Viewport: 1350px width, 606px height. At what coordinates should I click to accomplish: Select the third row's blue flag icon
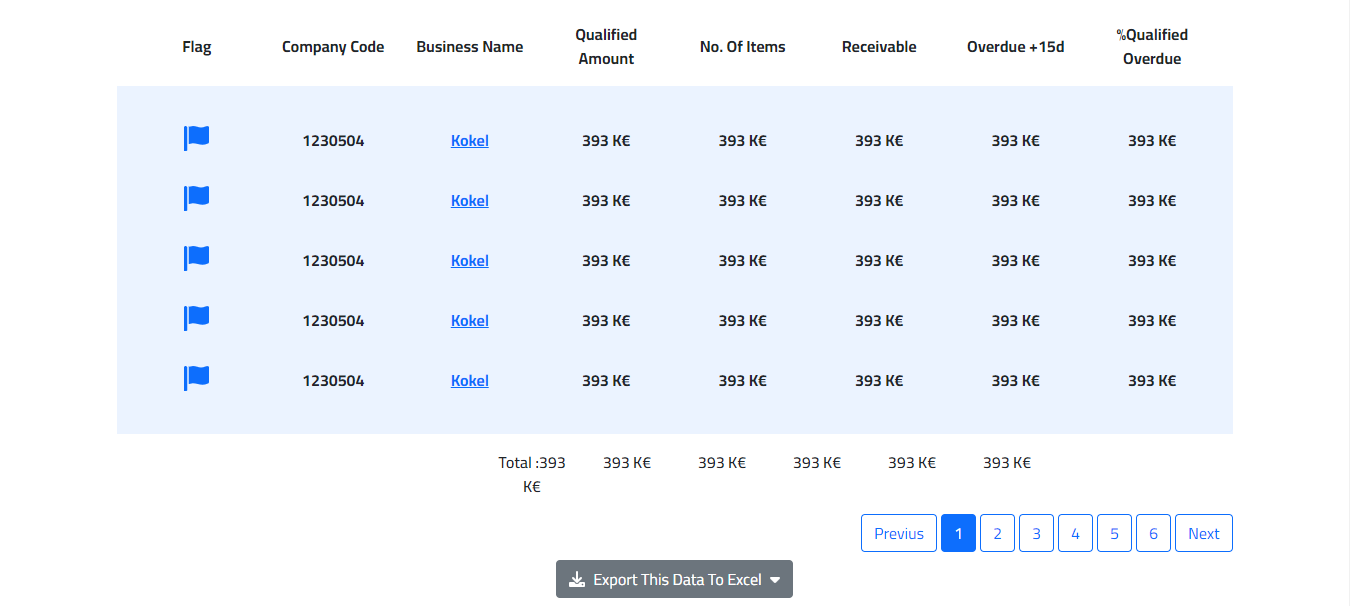click(x=197, y=258)
